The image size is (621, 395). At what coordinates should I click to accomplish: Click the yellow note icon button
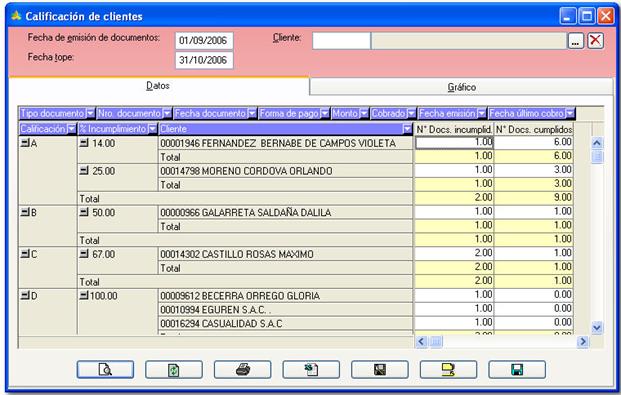[x=448, y=370]
